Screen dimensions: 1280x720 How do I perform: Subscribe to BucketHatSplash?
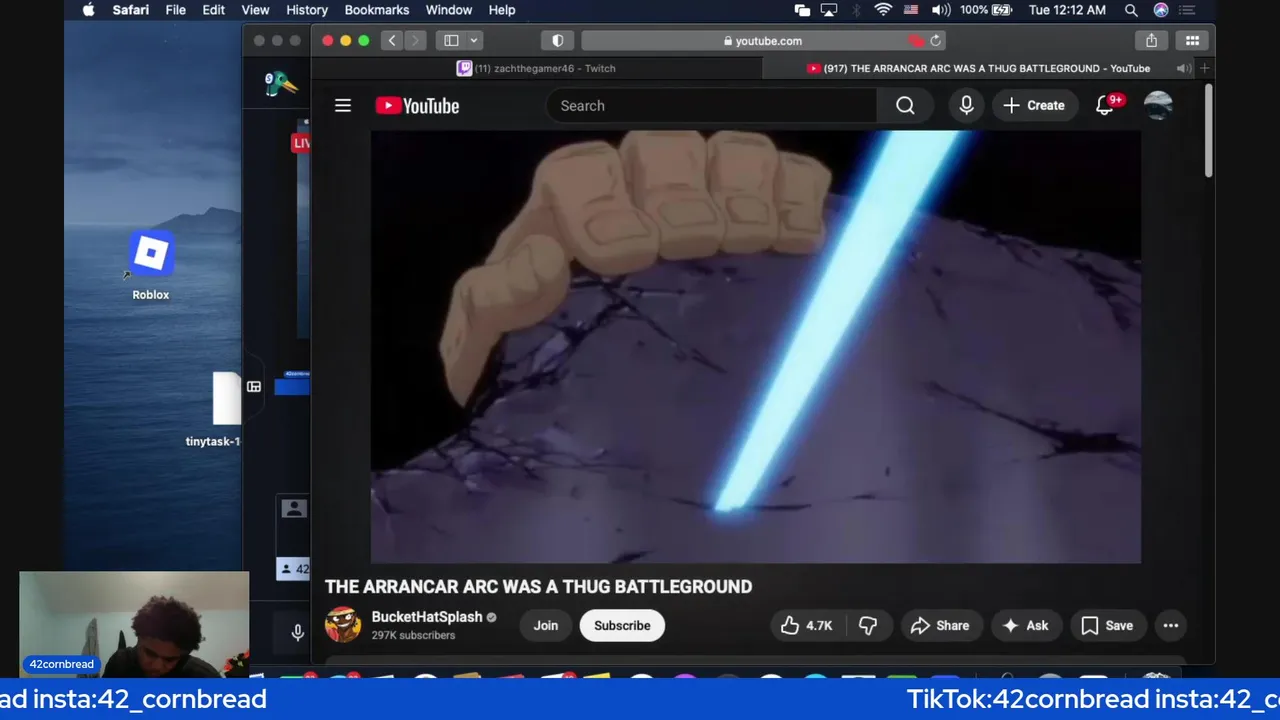point(622,625)
